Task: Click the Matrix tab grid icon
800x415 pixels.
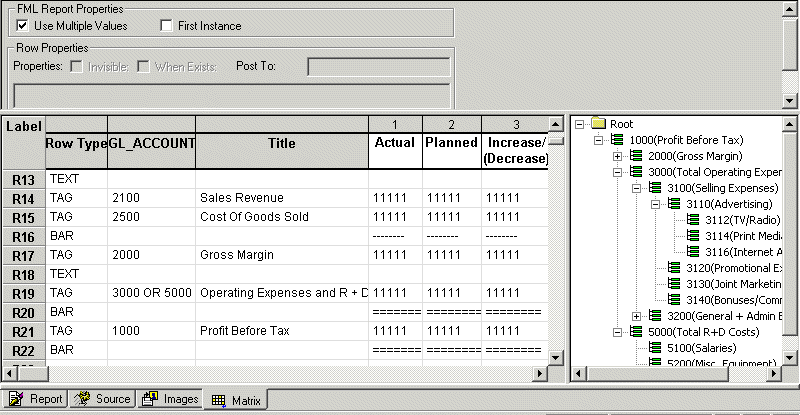Action: [218, 401]
